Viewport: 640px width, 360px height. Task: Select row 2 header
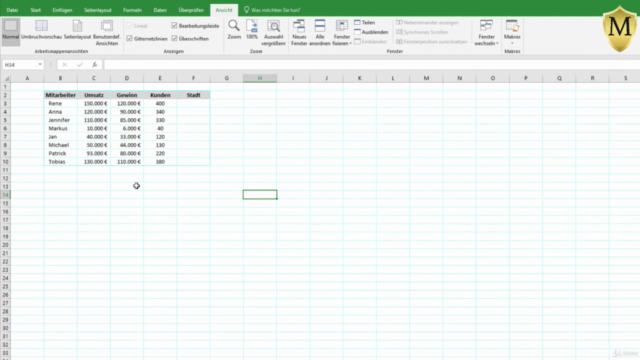tap(5, 95)
